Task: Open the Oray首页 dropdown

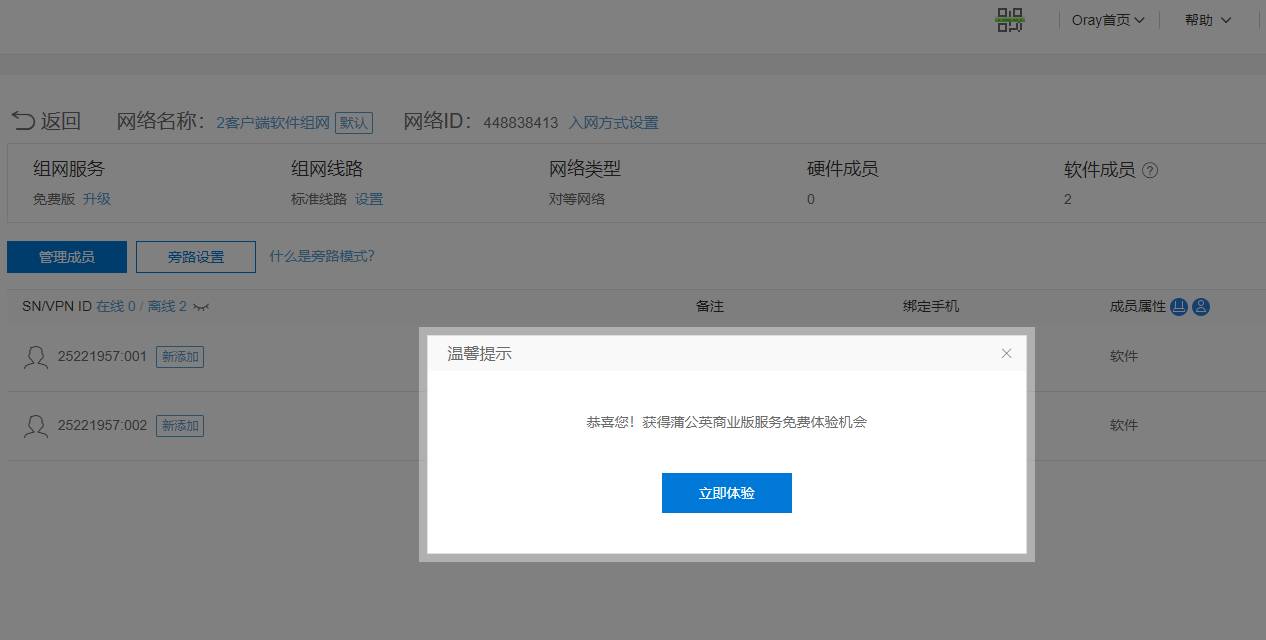Action: [1107, 19]
